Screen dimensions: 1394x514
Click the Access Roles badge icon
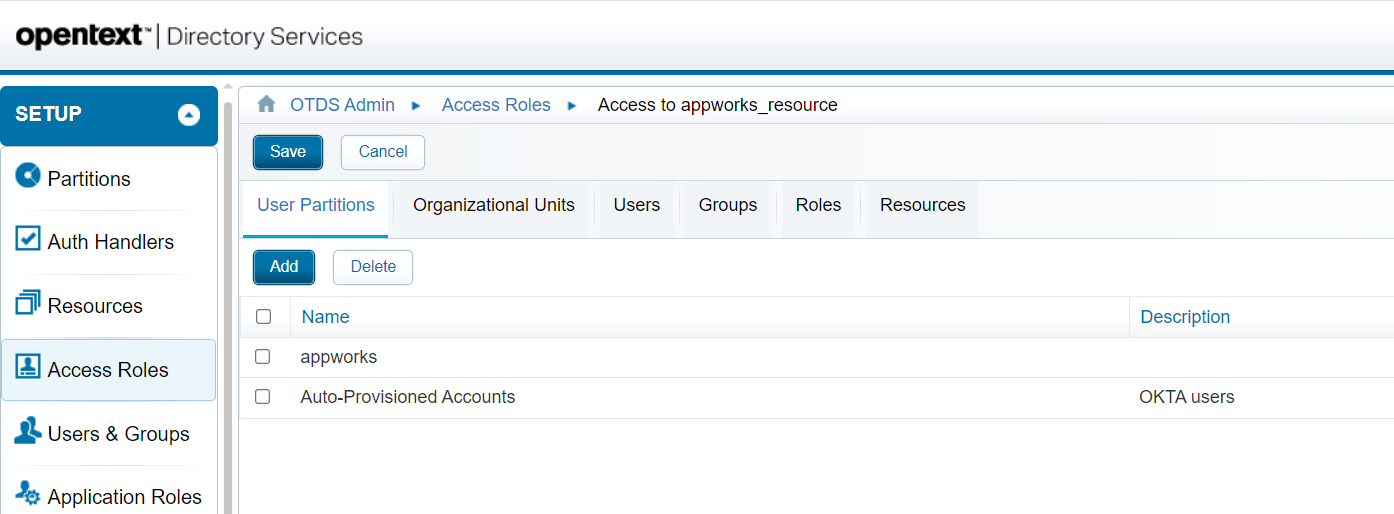pos(28,367)
